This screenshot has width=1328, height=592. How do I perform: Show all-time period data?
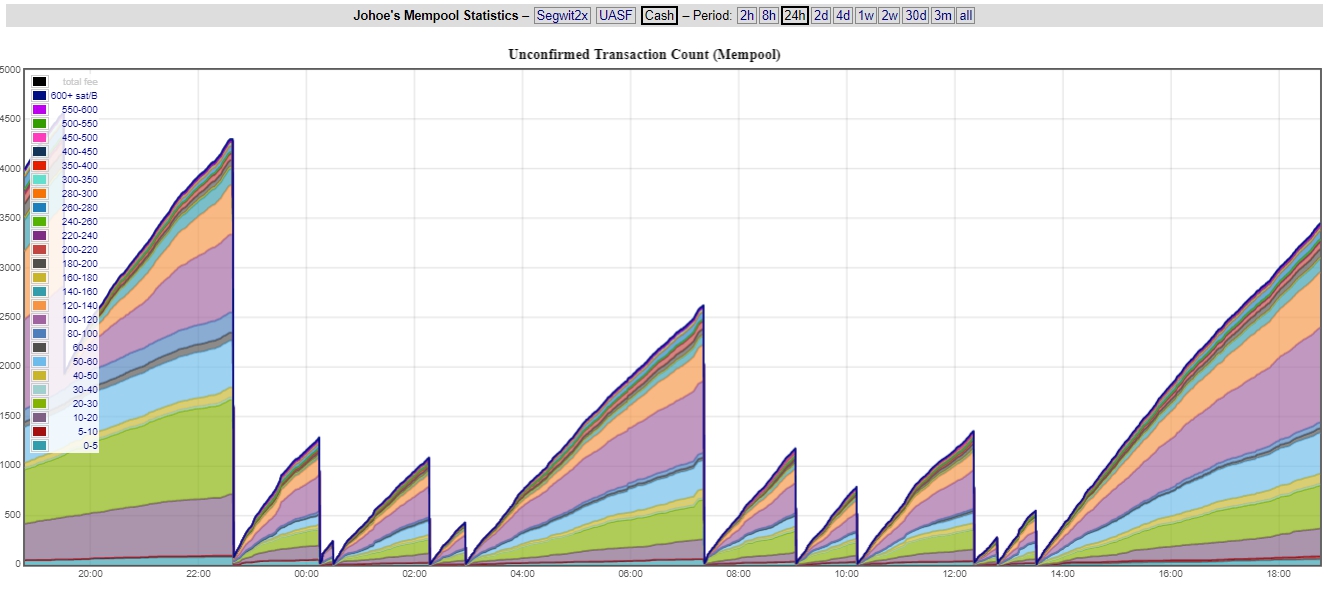coord(965,15)
